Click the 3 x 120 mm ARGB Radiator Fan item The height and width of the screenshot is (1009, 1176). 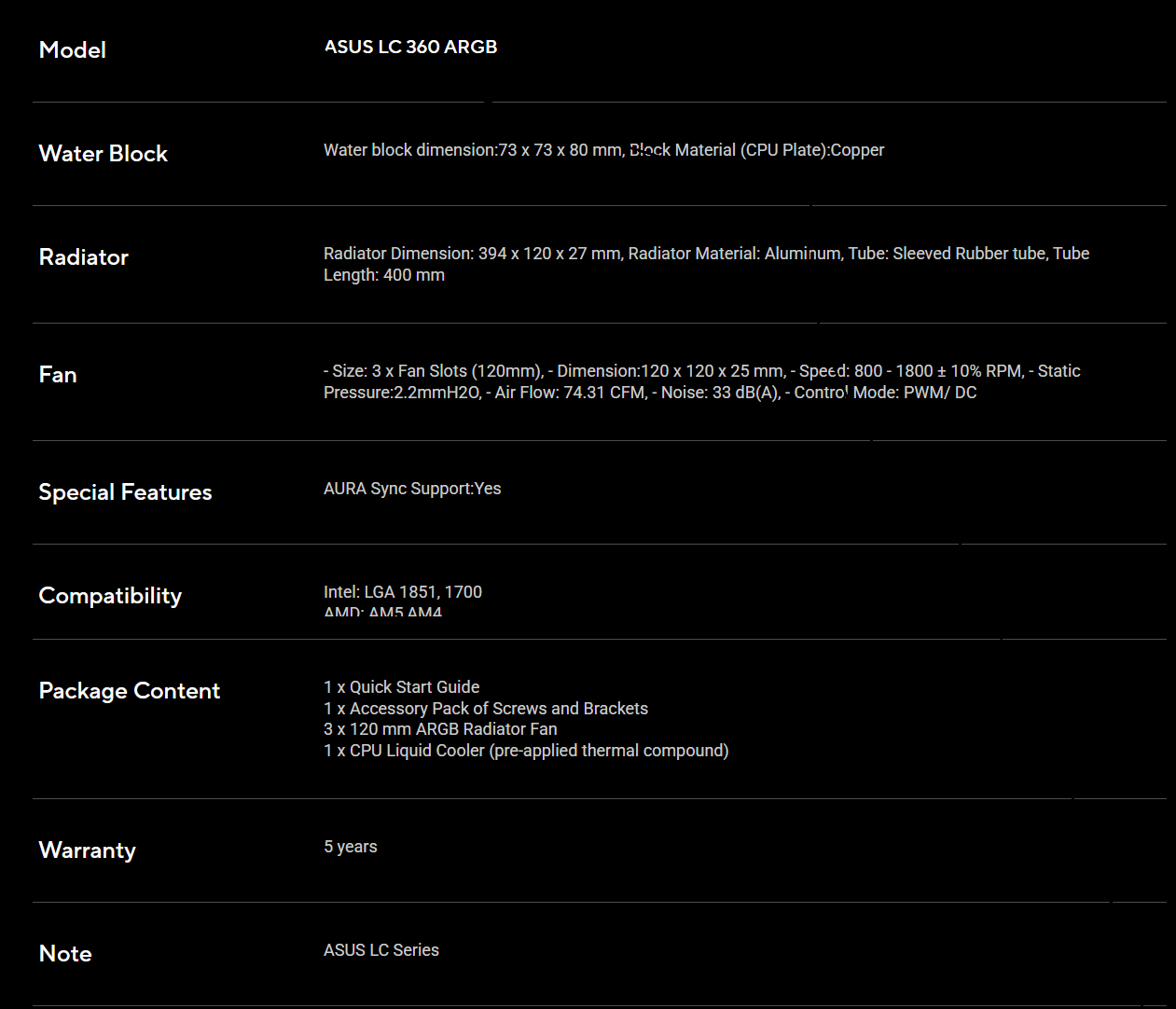click(x=440, y=729)
